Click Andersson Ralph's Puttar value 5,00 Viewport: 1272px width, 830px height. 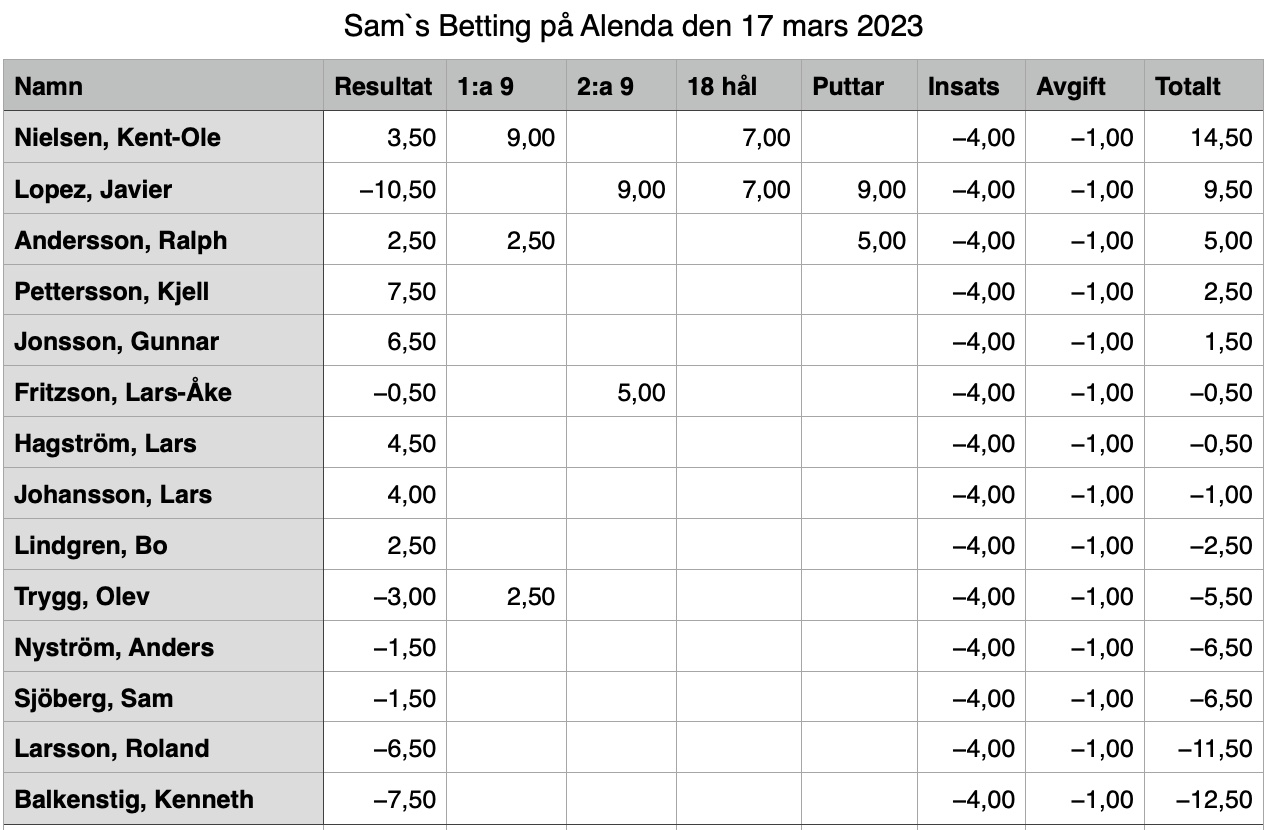tap(859, 240)
